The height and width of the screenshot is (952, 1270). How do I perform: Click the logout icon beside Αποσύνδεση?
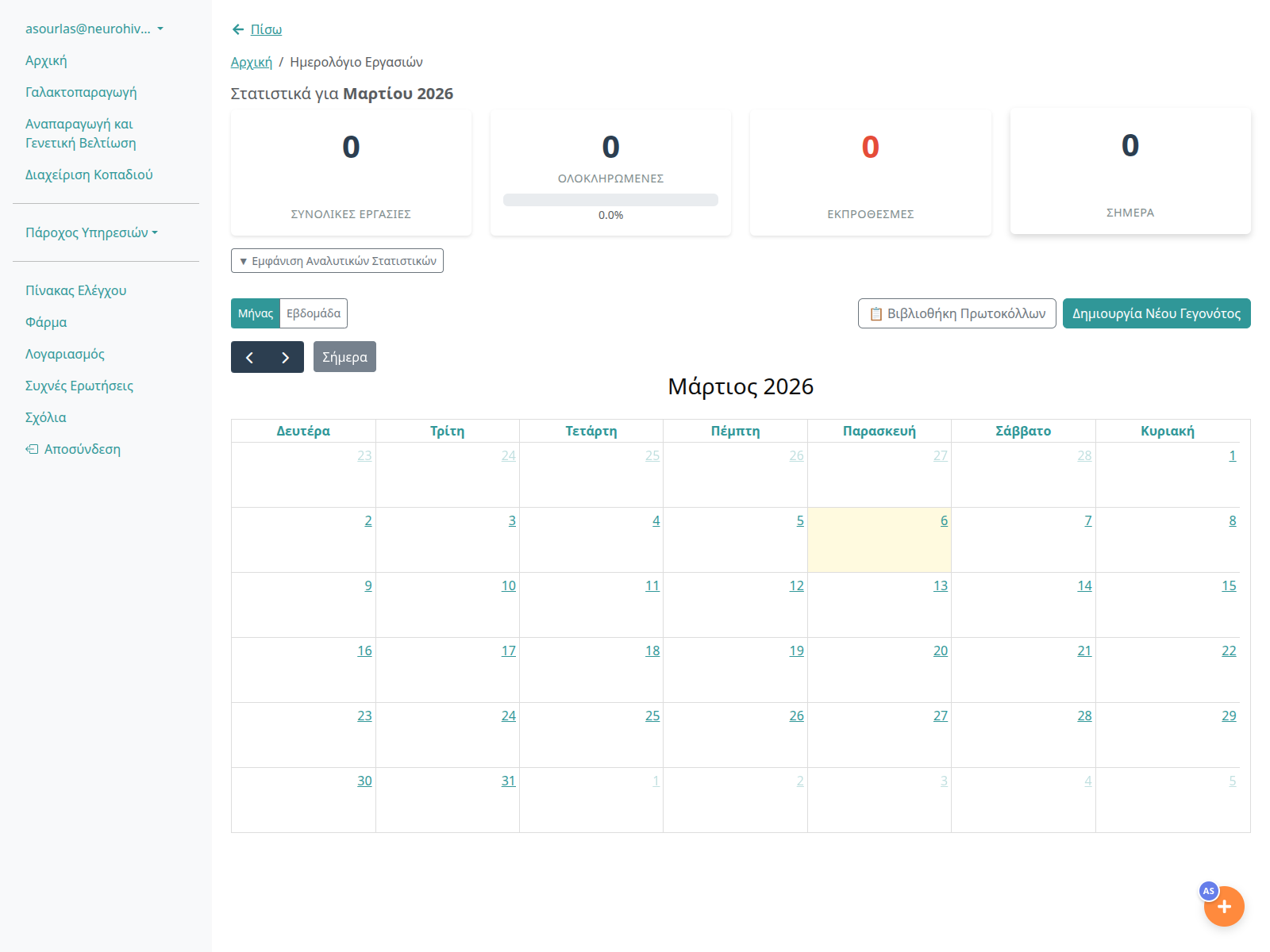pyautogui.click(x=33, y=448)
